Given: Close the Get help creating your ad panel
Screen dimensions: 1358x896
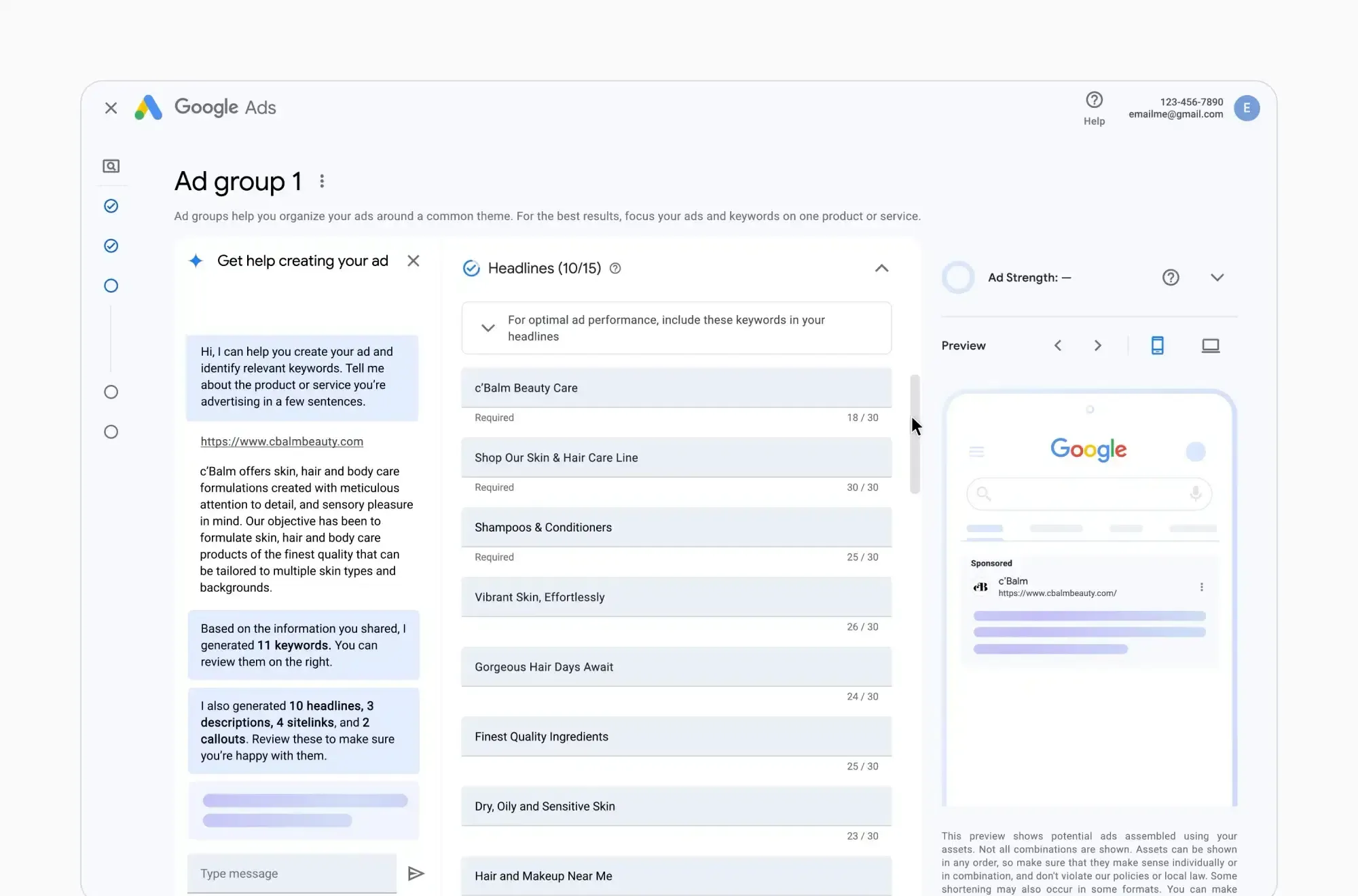Looking at the screenshot, I should 413,261.
